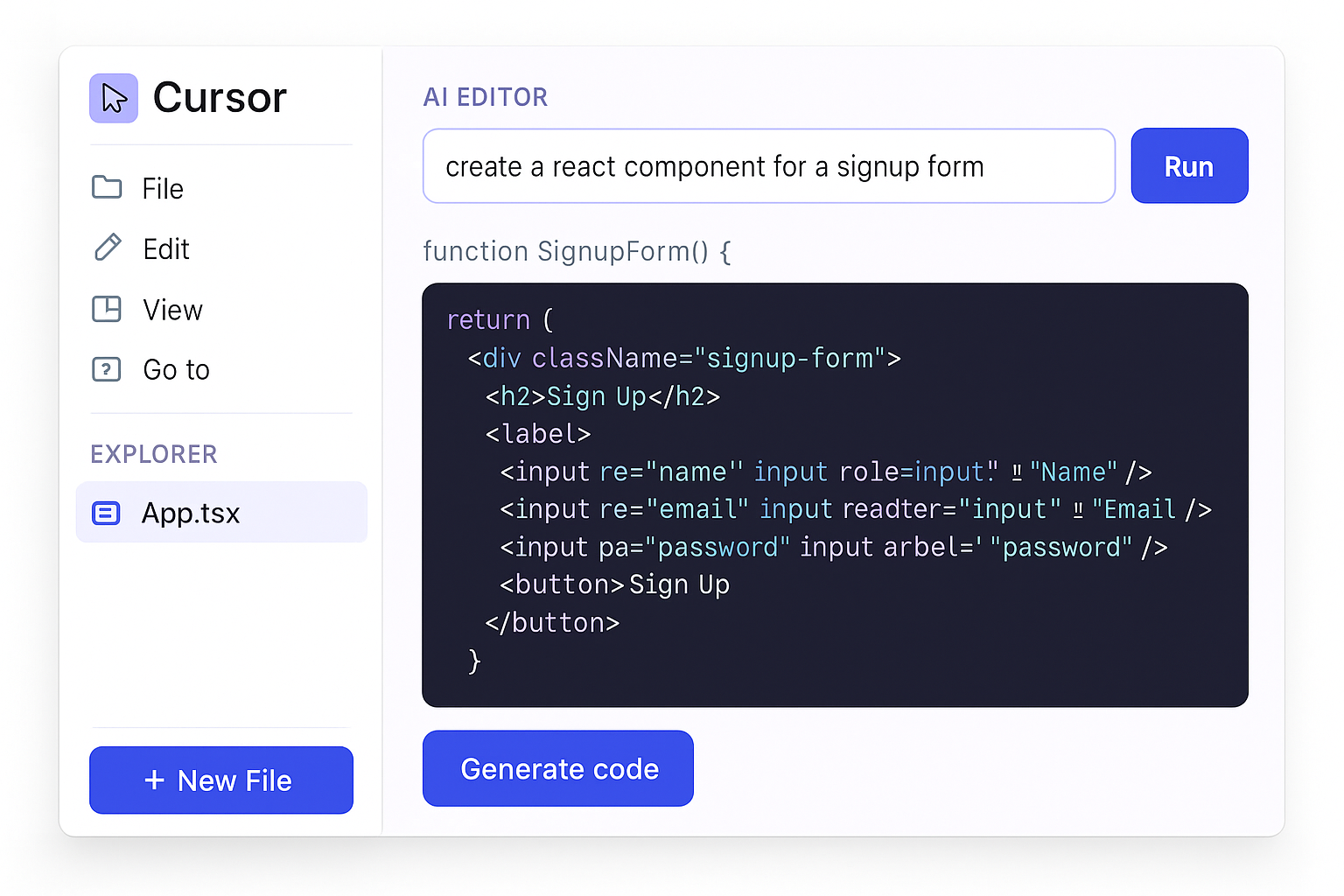This screenshot has height=896, width=1344.
Task: Click the cursor arrow inside the logo badge
Action: pos(113,98)
